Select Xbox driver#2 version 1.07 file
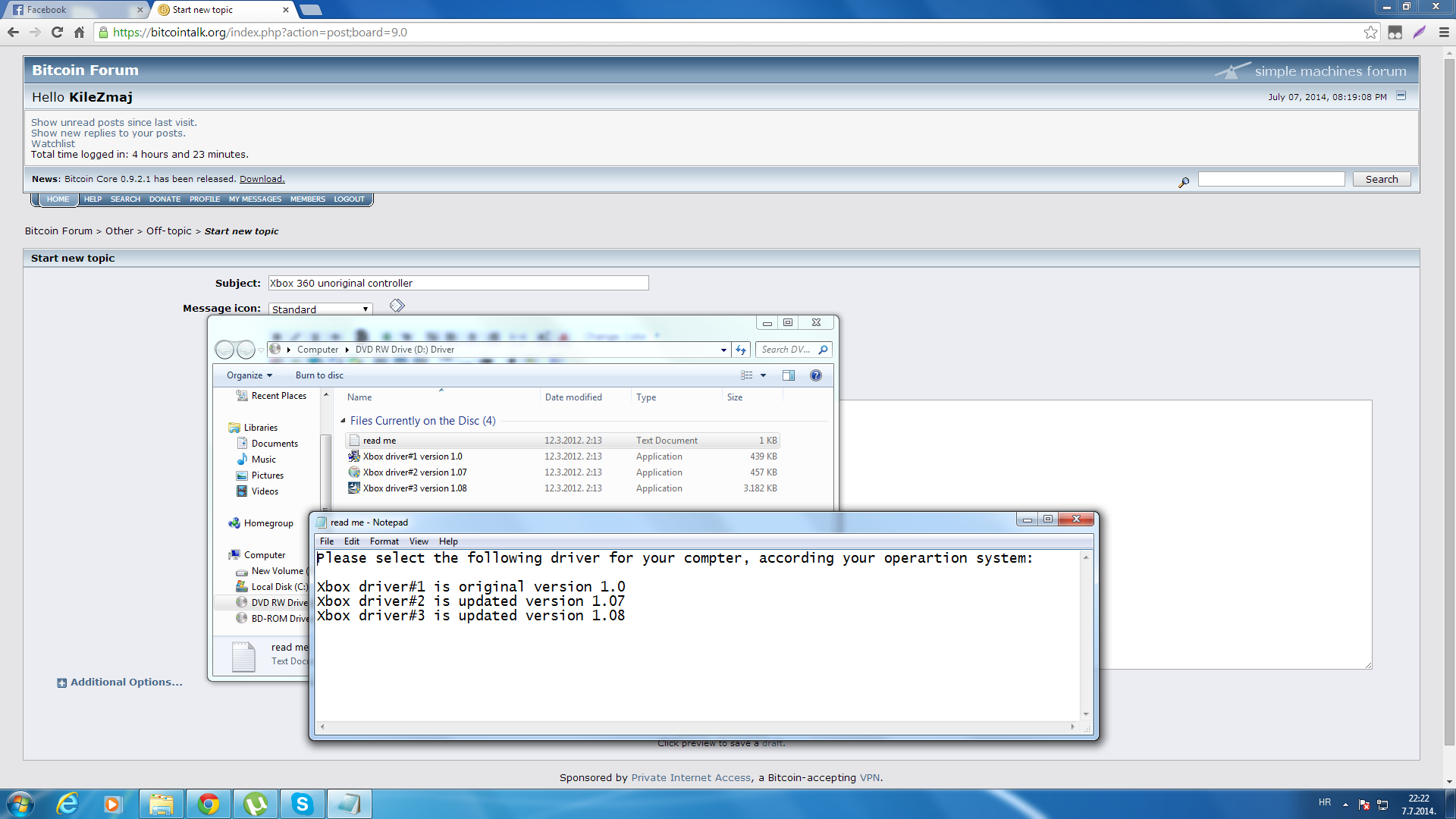1456x819 pixels. (415, 472)
